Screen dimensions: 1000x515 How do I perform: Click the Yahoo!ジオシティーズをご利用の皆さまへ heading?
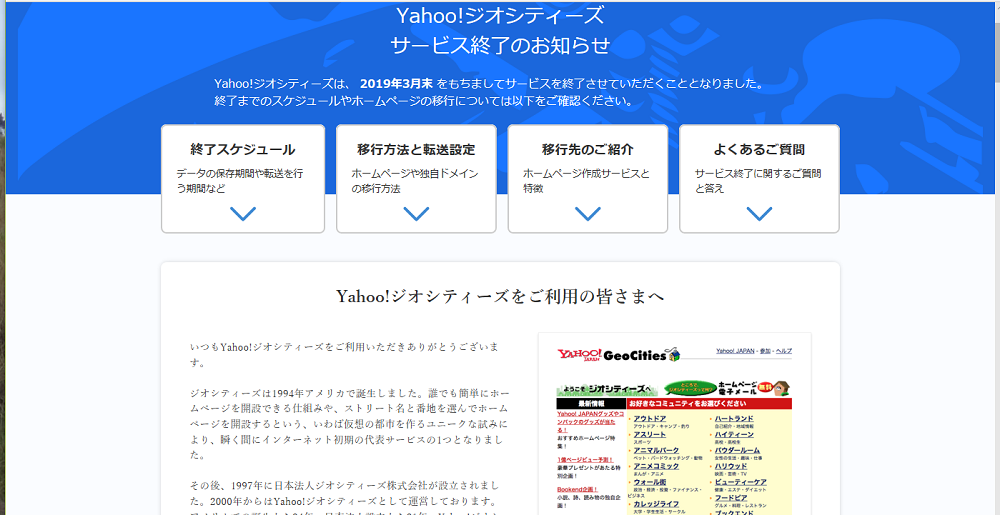(x=500, y=296)
